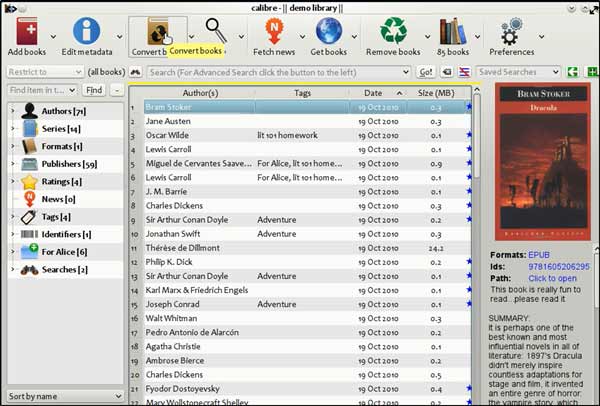Open Advanced Search binoculars icon
The image size is (600, 406).
[x=136, y=72]
